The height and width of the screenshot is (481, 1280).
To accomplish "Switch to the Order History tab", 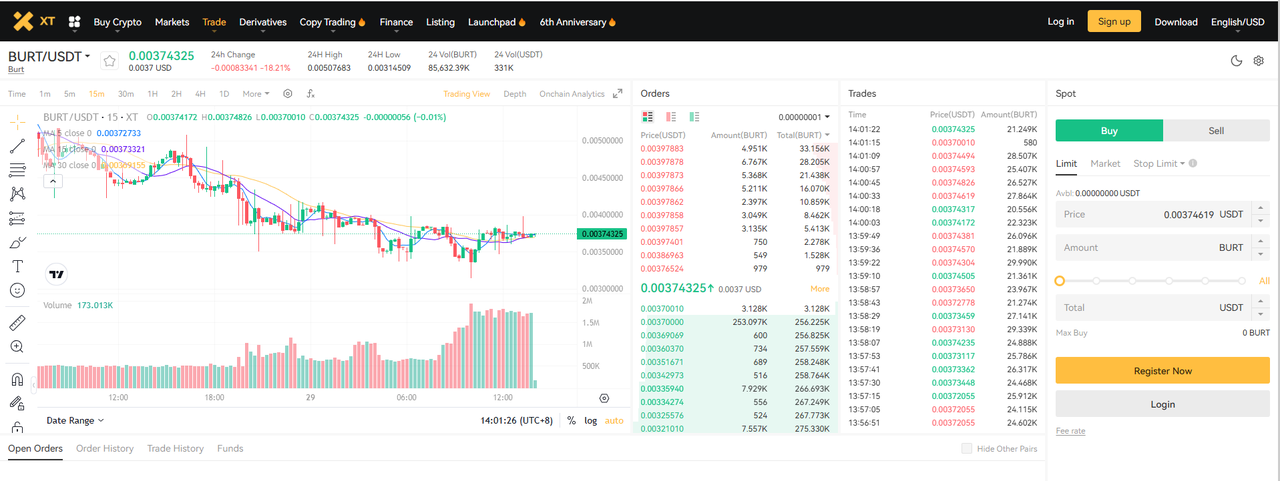I will pyautogui.click(x=105, y=449).
